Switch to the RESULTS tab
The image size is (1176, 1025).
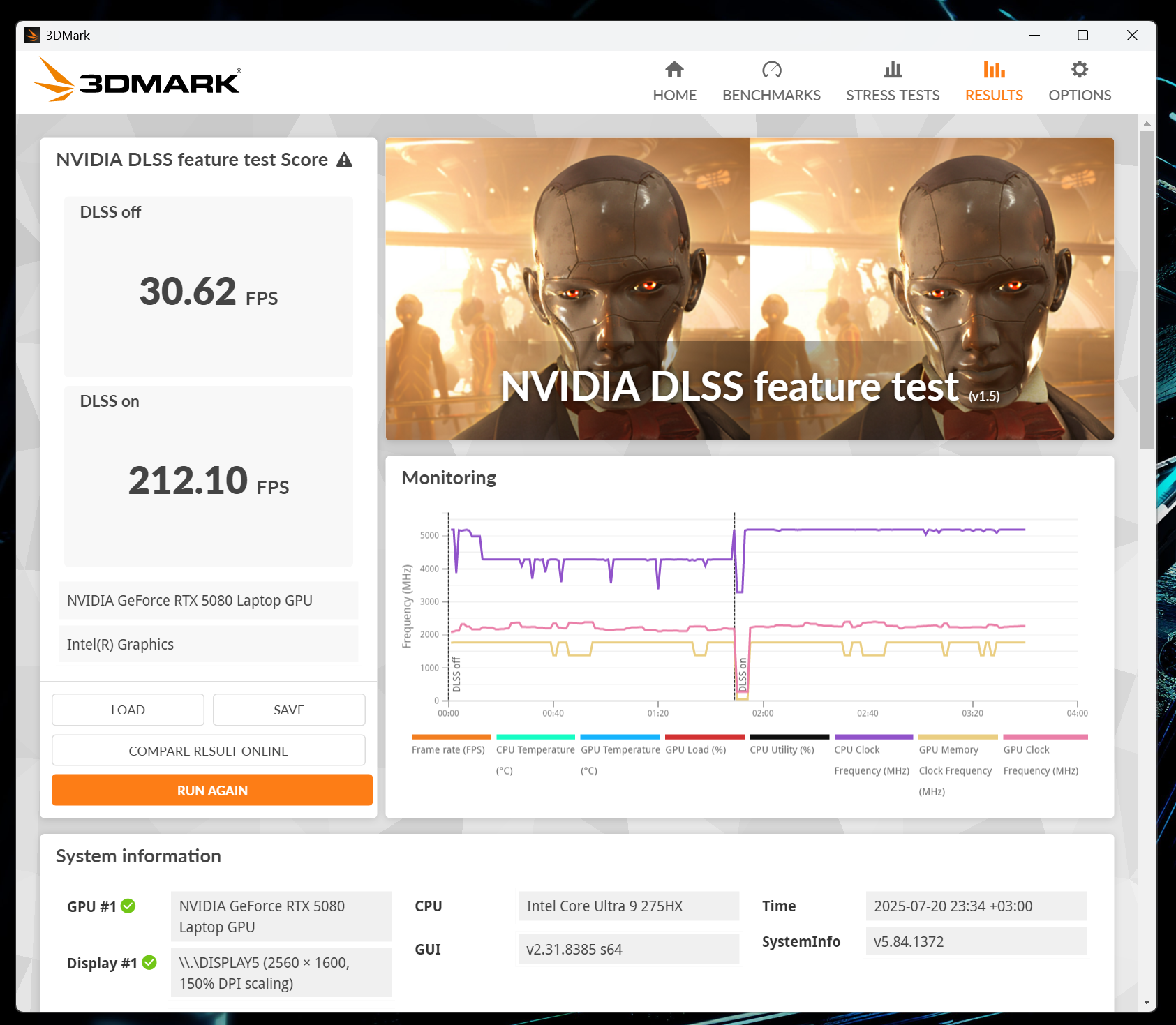tap(994, 82)
